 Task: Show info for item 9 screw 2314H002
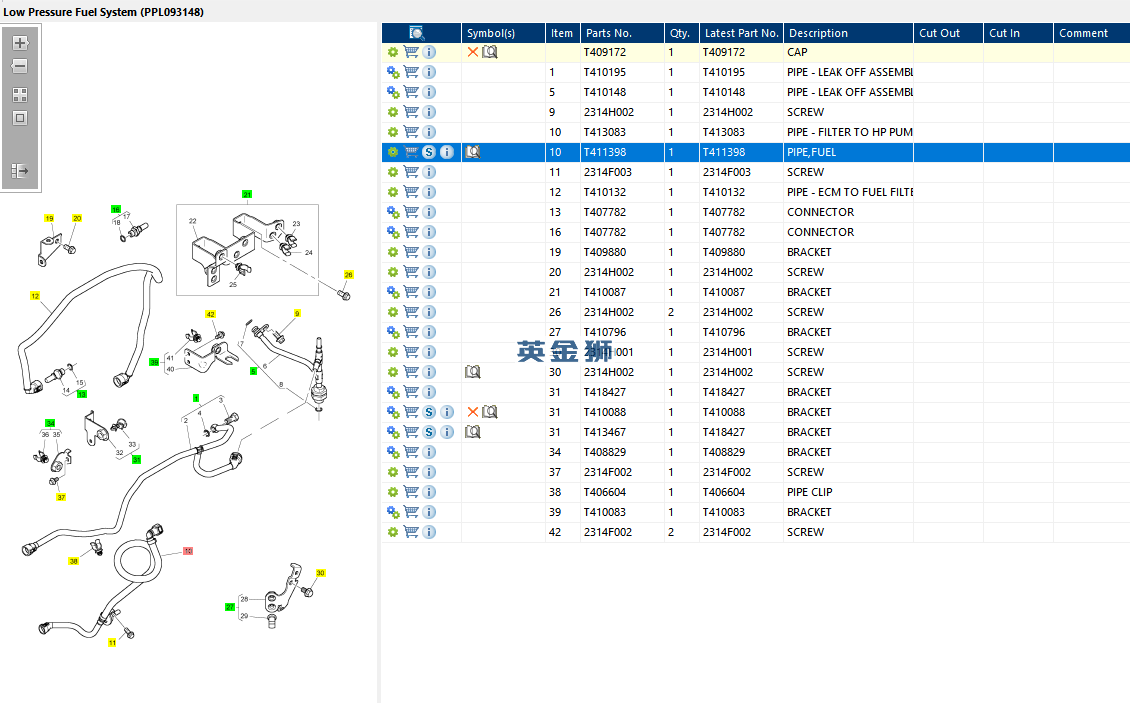point(429,112)
